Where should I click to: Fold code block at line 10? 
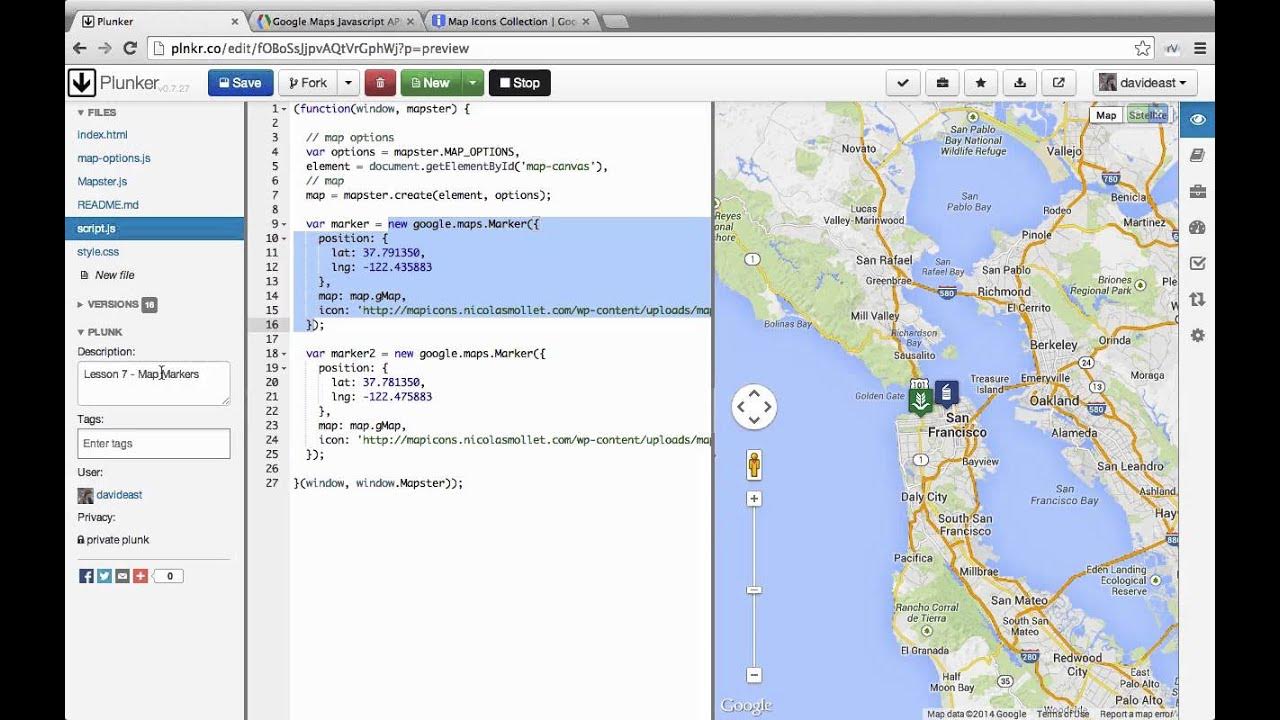[x=286, y=239]
